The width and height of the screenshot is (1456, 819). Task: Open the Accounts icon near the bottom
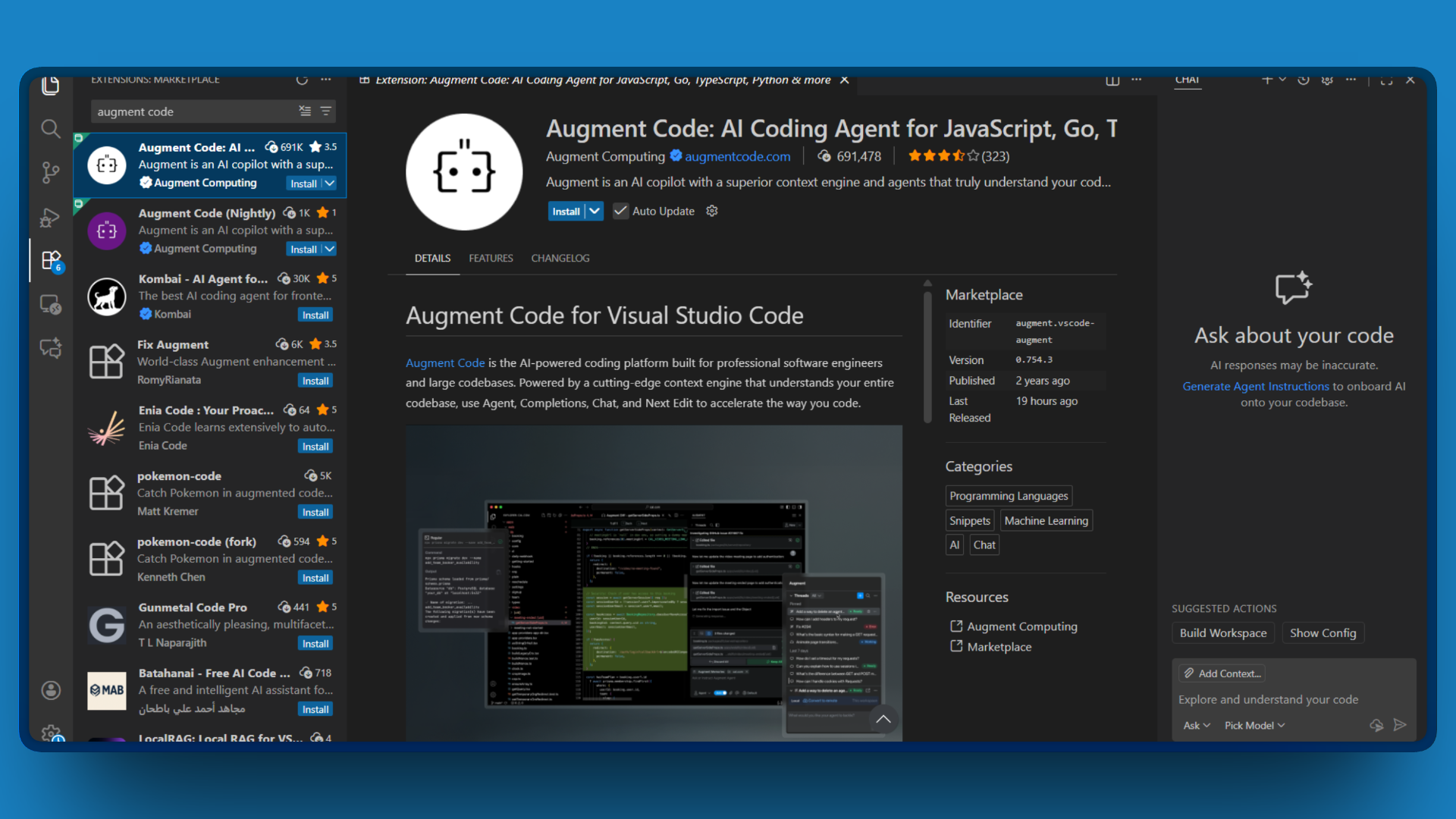click(50, 690)
